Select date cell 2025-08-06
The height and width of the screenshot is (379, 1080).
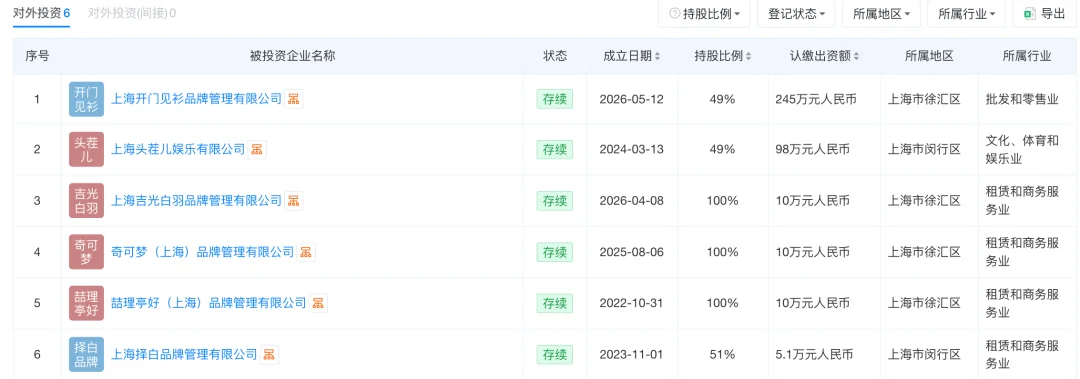[x=632, y=252]
